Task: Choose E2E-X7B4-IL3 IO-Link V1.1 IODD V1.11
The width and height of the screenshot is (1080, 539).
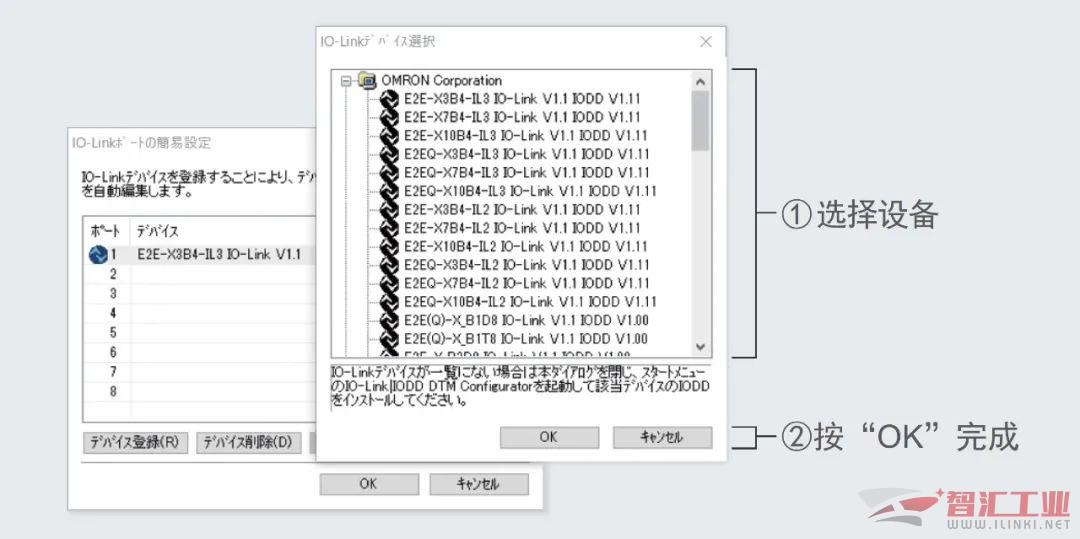Action: 522,118
